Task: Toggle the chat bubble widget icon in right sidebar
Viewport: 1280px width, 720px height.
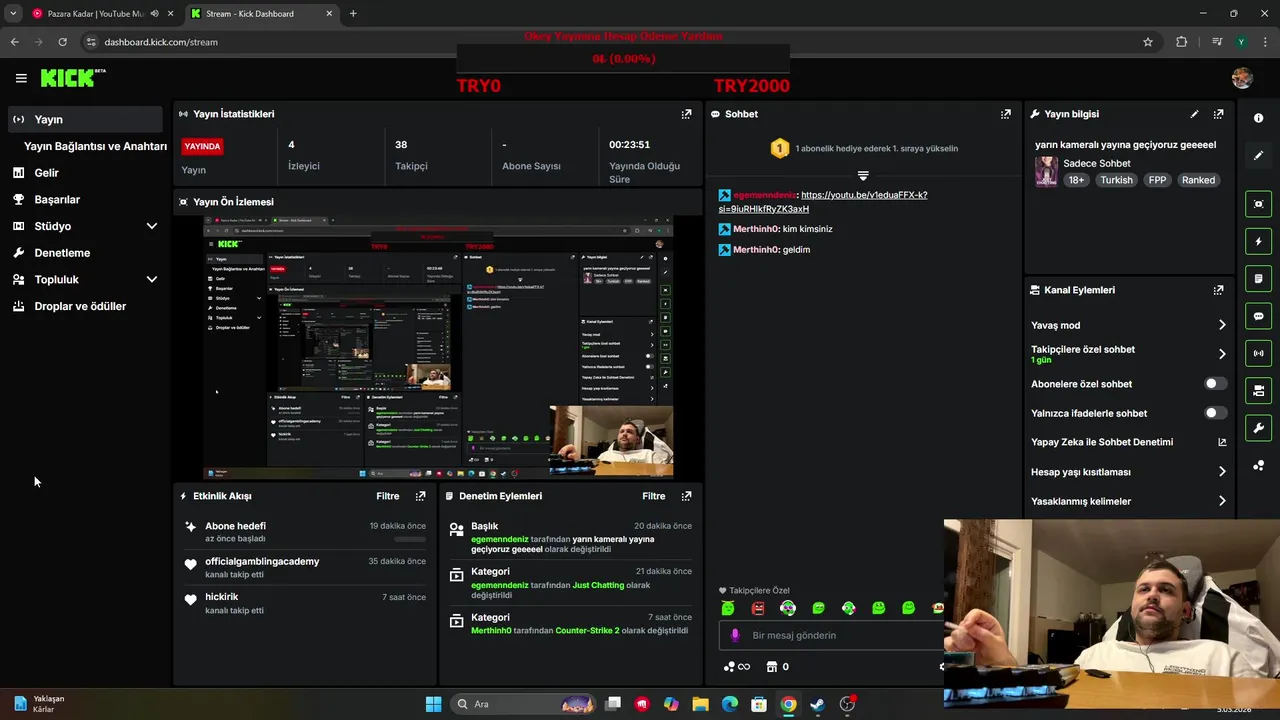Action: pos(1258,316)
